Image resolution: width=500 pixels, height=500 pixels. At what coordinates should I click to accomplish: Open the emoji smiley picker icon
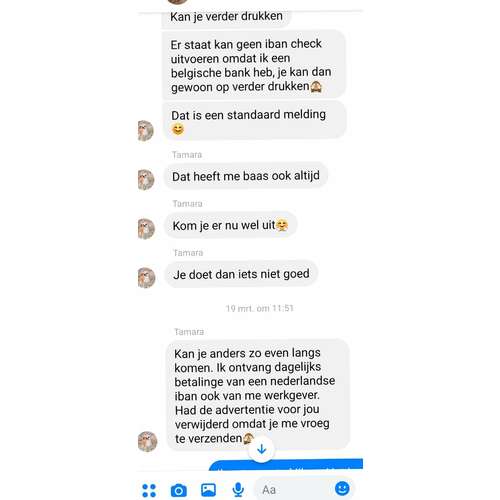342,489
